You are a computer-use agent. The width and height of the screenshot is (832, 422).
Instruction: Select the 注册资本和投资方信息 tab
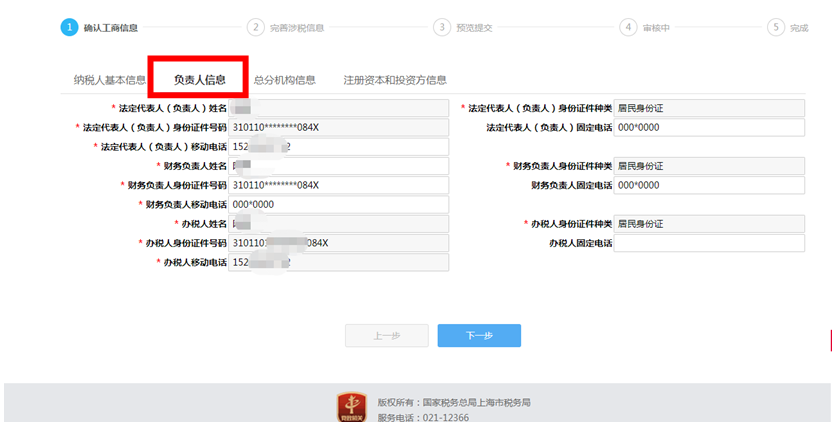click(x=395, y=80)
